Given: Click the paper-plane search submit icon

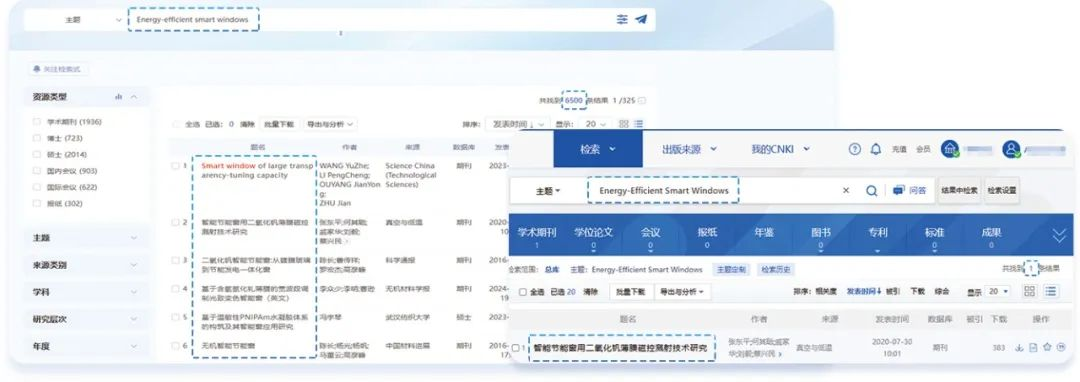Looking at the screenshot, I should pyautogui.click(x=641, y=19).
